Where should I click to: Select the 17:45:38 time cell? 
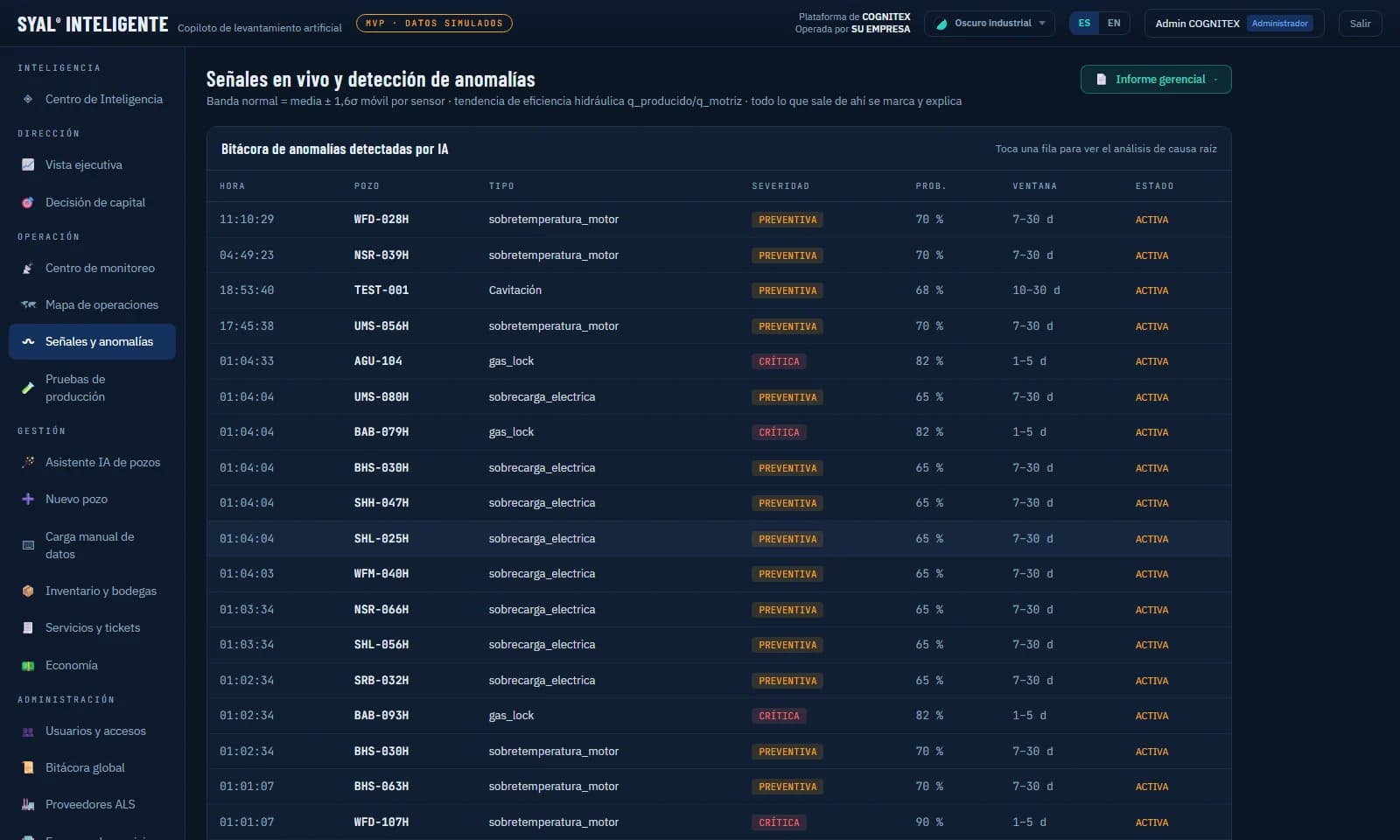click(247, 325)
